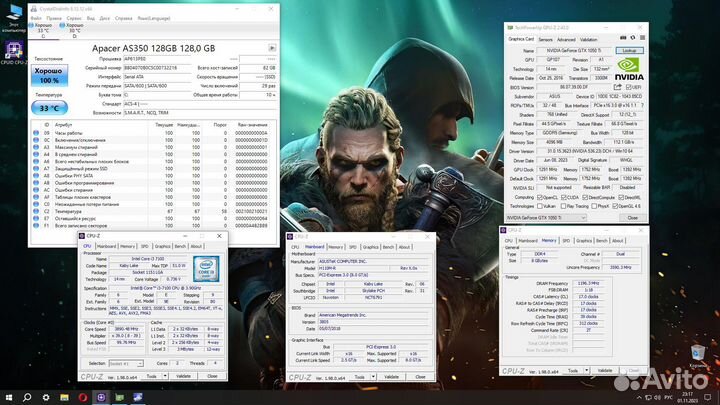Click the Bus Interface question mark in GPU-Z
720x405 pixels.
coord(642,106)
